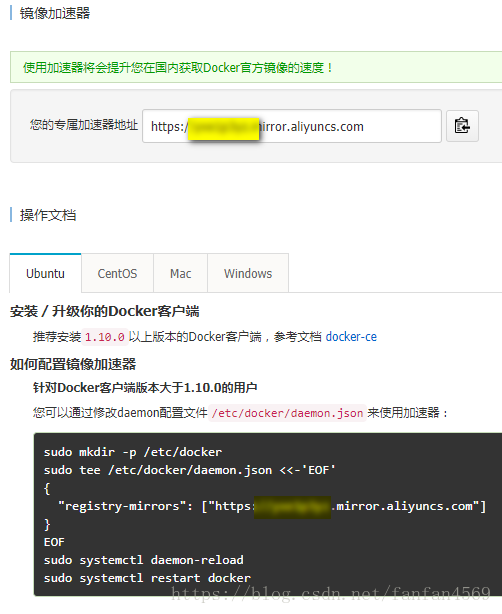Click the standalone EOF line in code
502x614 pixels.
[x=54, y=542]
